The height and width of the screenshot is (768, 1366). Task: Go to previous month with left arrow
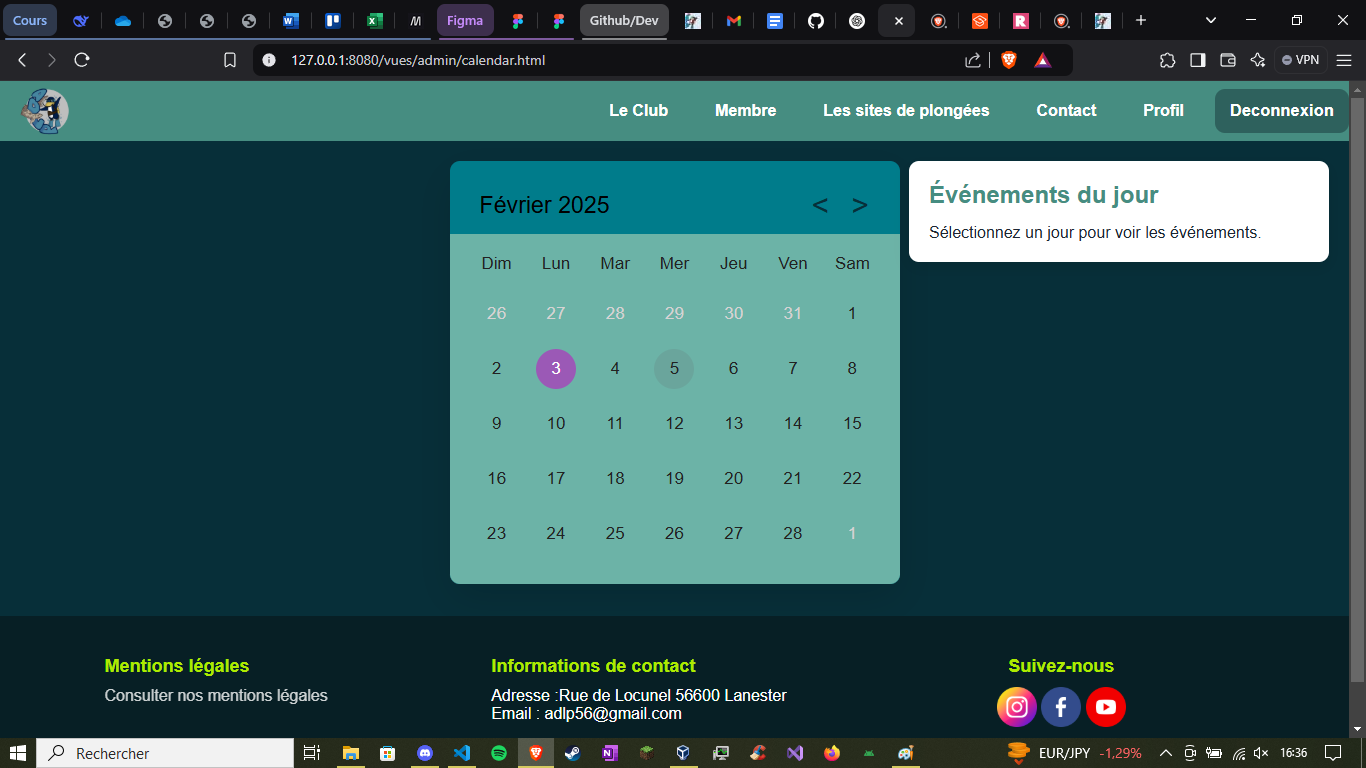(821, 205)
